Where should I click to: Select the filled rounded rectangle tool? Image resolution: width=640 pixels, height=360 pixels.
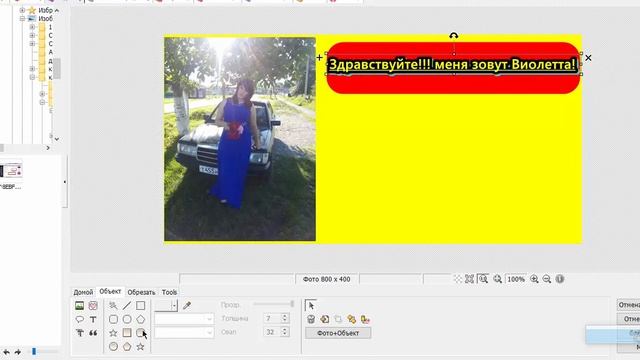pos(140,333)
